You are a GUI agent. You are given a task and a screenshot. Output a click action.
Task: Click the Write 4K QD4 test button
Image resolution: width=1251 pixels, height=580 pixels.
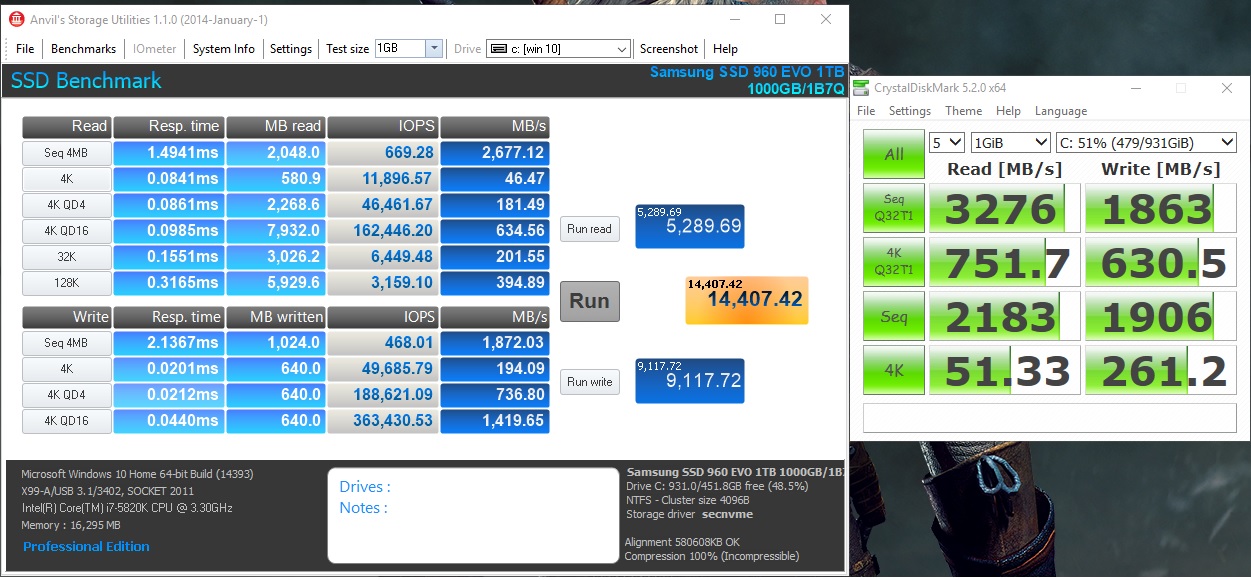pos(66,395)
